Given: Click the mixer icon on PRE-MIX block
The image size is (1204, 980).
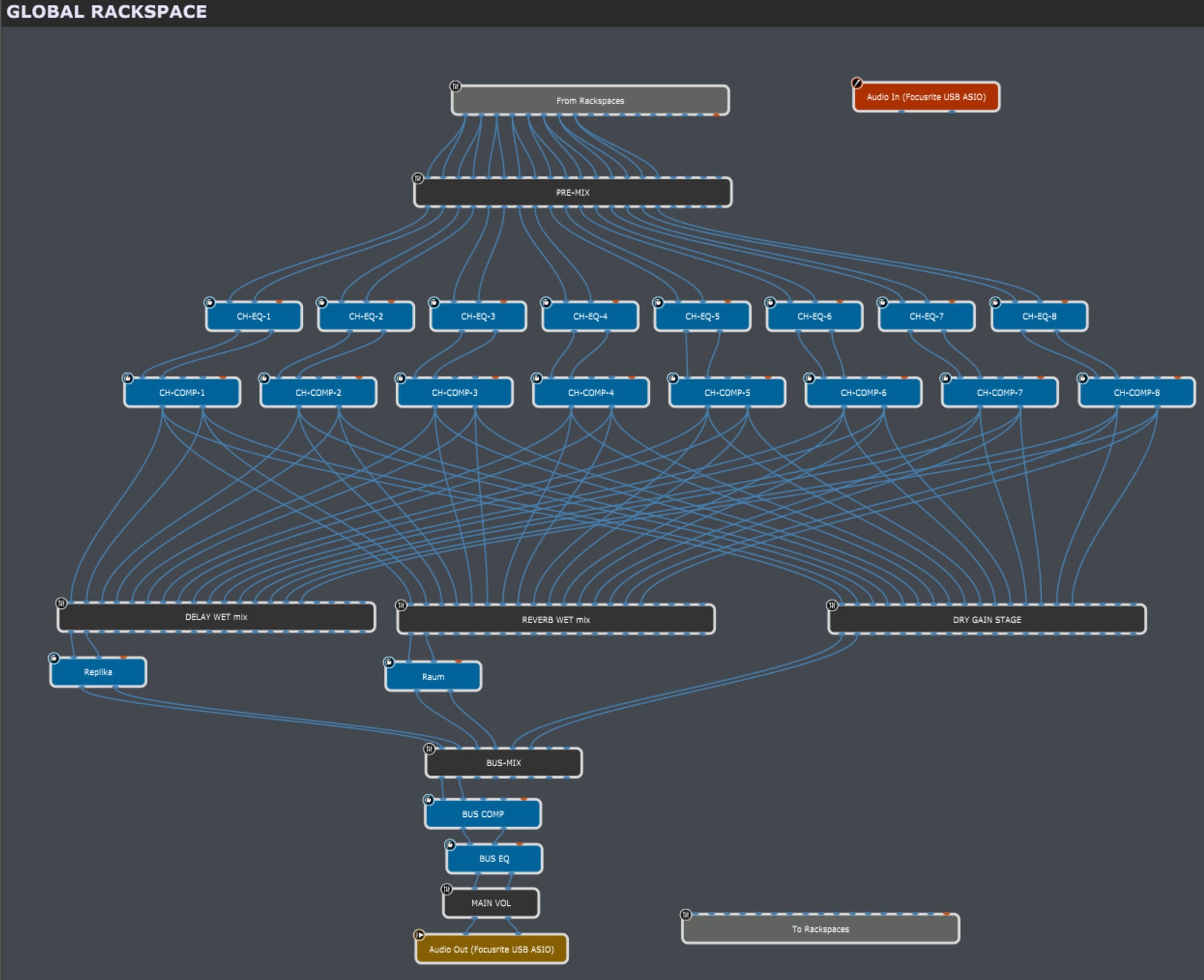Looking at the screenshot, I should pos(418,179).
